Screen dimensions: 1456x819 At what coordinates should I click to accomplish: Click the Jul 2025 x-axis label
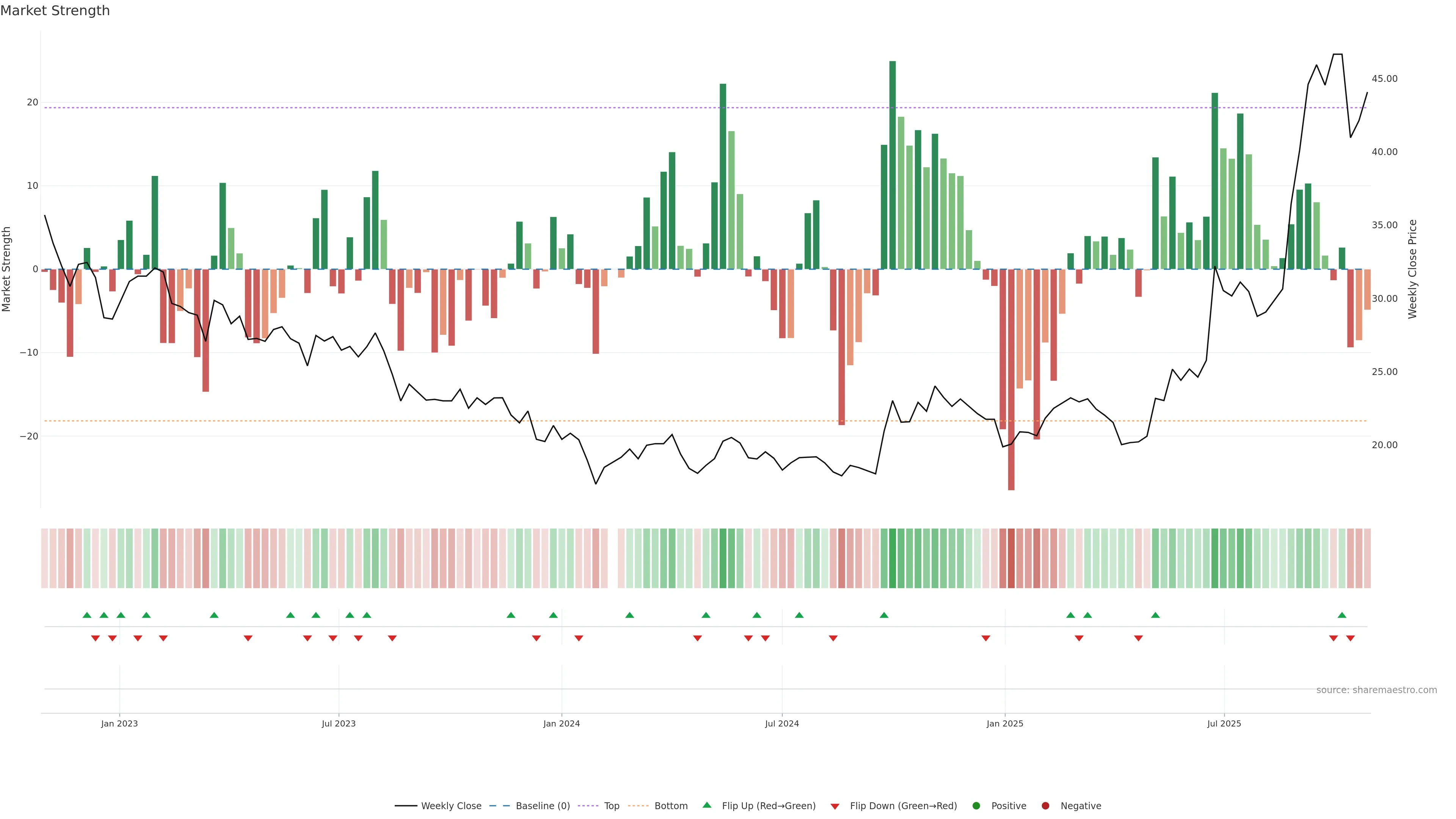pyautogui.click(x=1224, y=723)
